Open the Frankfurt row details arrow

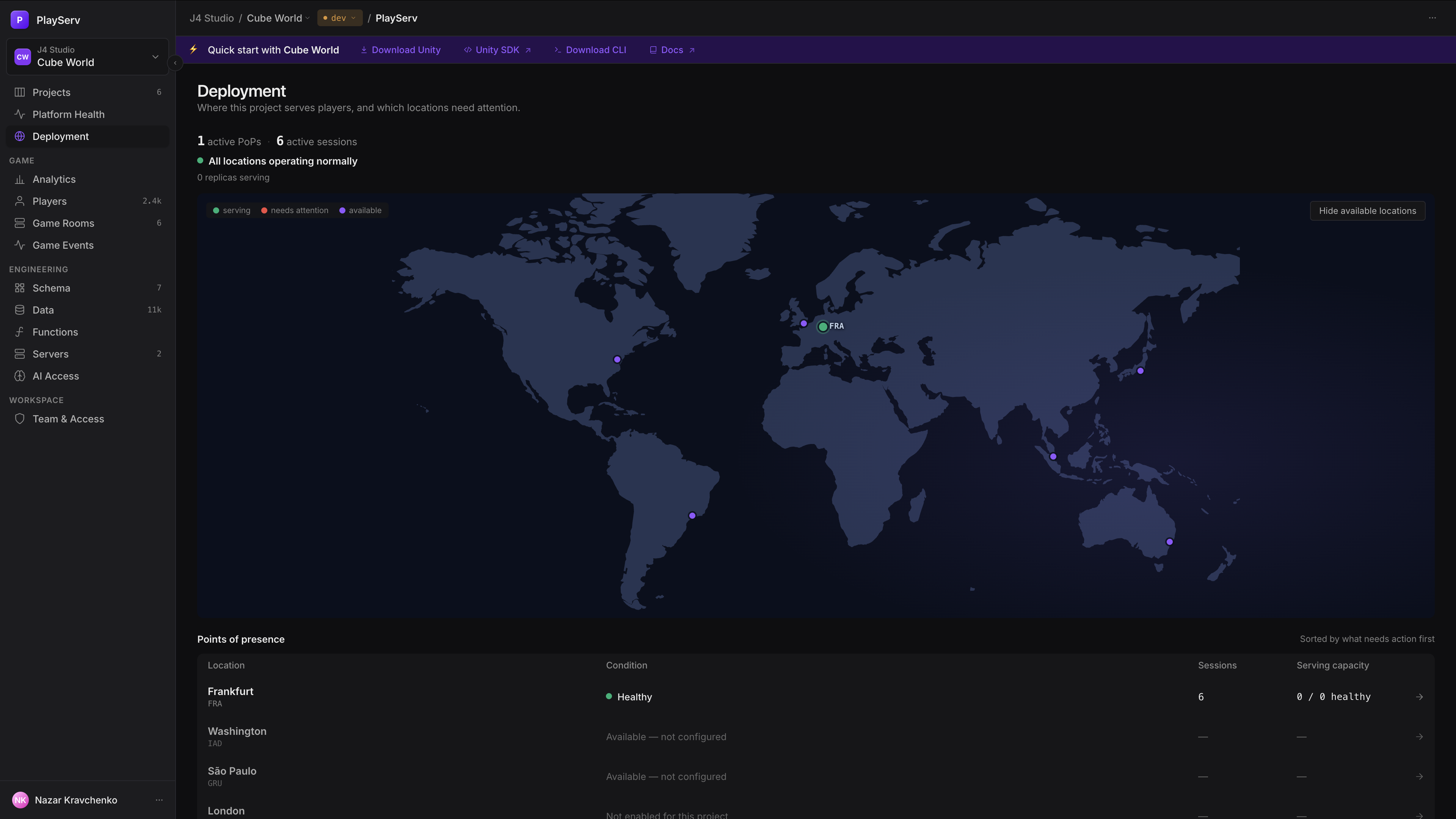point(1419,697)
